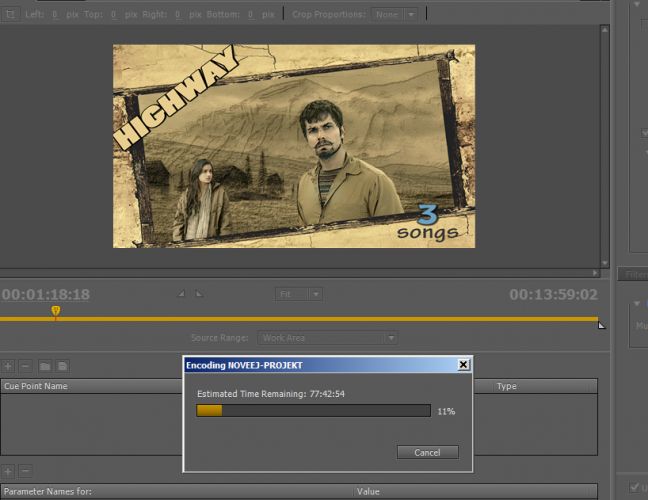The image size is (648, 500).
Task: Click the out-point handle at timeline end
Action: pyautogui.click(x=601, y=325)
